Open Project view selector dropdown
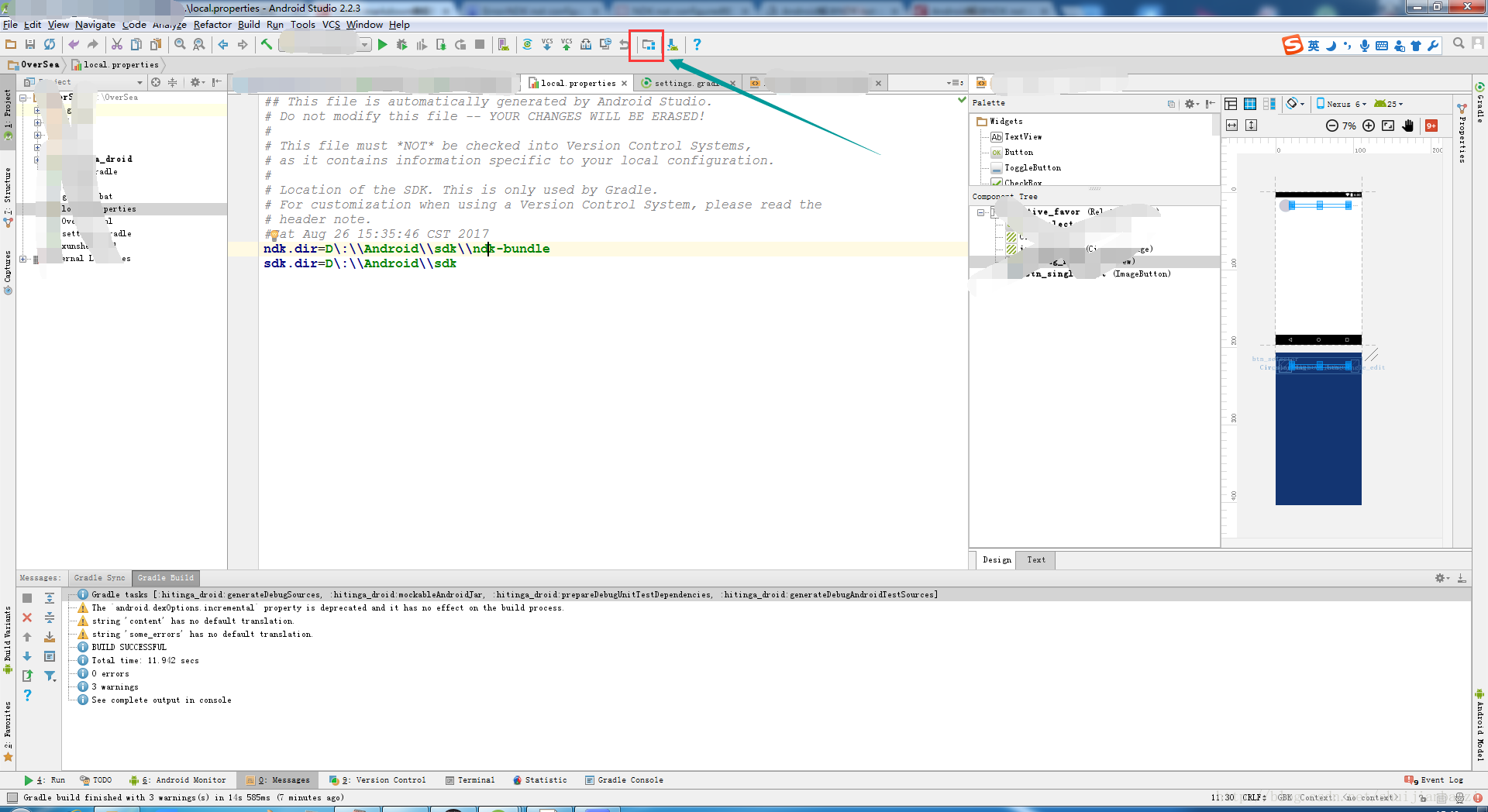The height and width of the screenshot is (812, 1488). [139, 82]
